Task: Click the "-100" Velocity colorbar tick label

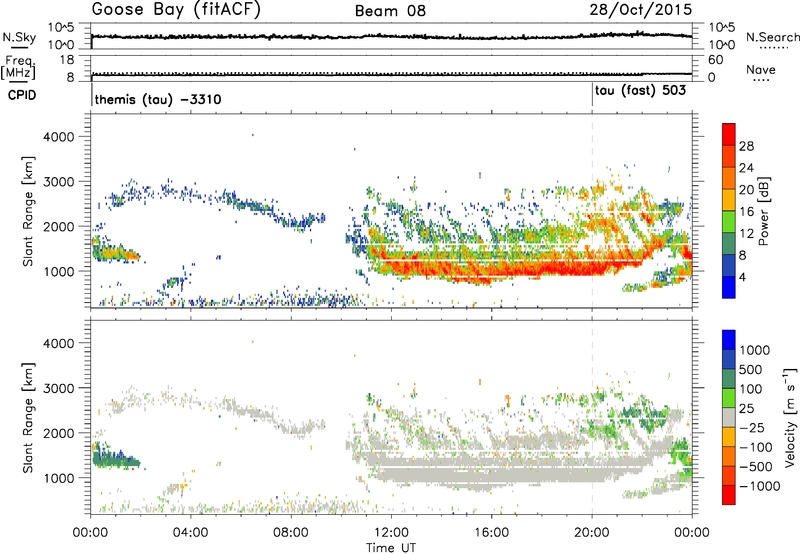Action: coord(756,447)
